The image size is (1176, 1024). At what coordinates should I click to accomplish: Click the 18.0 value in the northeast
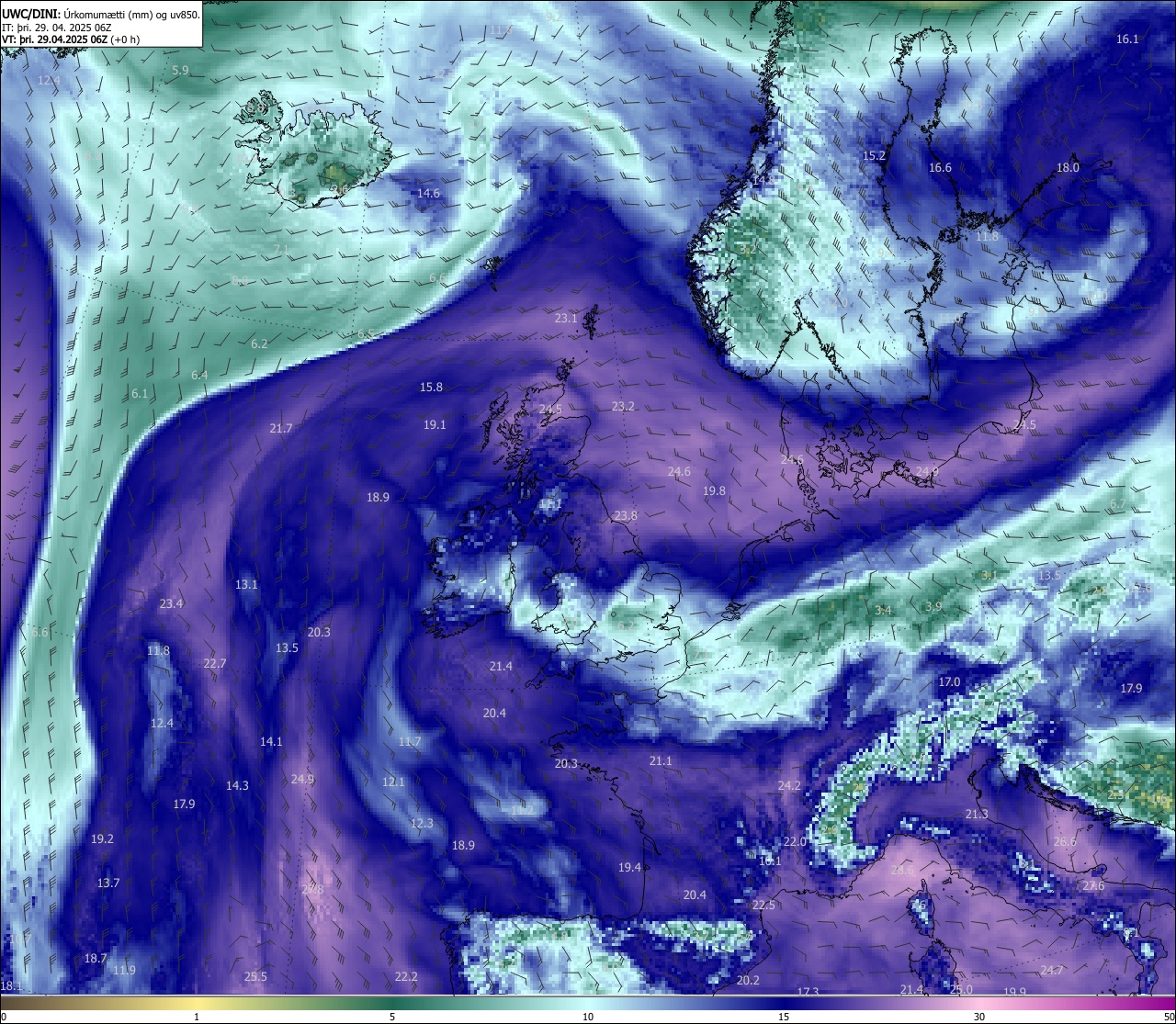1068,168
